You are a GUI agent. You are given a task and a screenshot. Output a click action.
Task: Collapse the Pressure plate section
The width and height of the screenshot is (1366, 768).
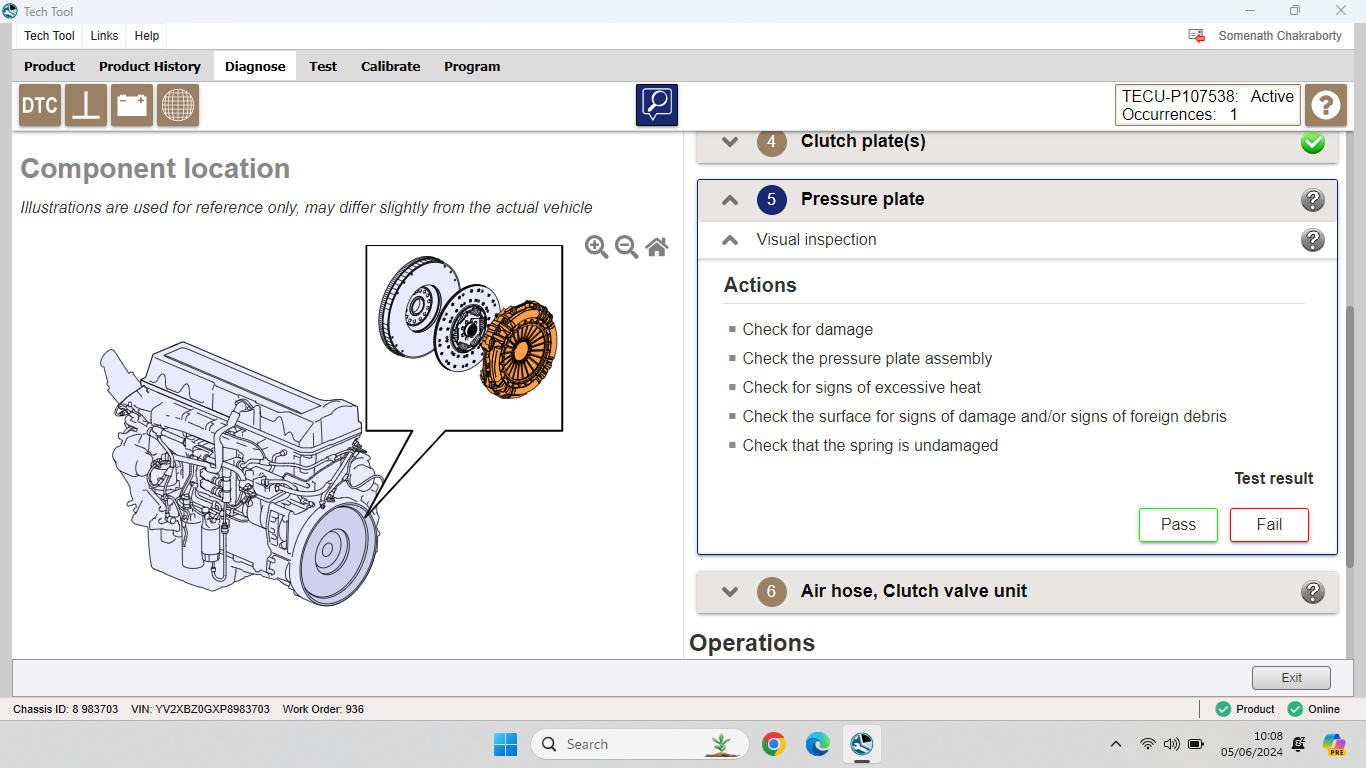tap(730, 200)
